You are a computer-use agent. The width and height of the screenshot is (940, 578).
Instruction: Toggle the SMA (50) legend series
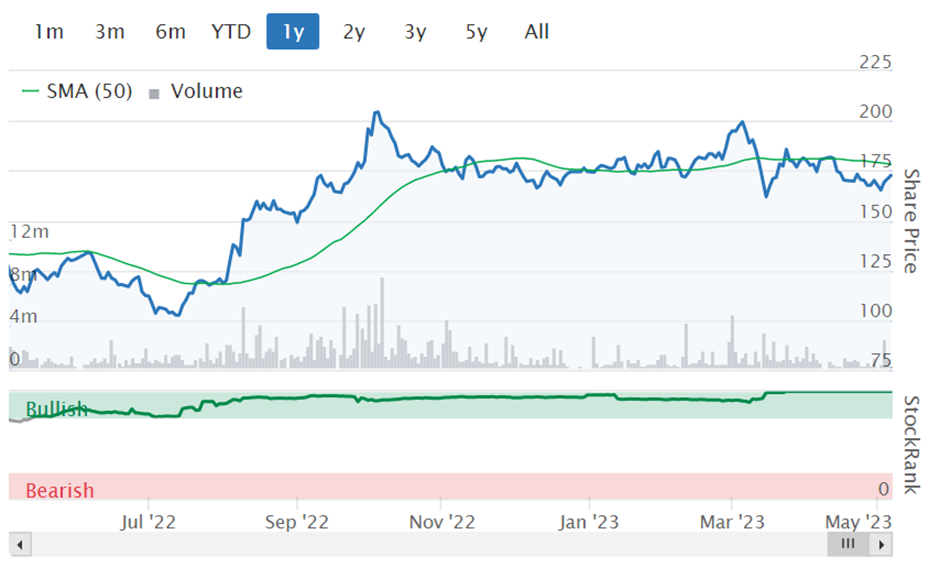[77, 91]
